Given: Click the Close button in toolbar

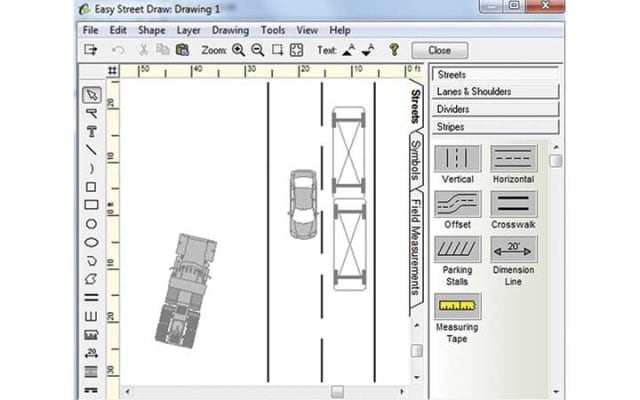Looking at the screenshot, I should (439, 49).
